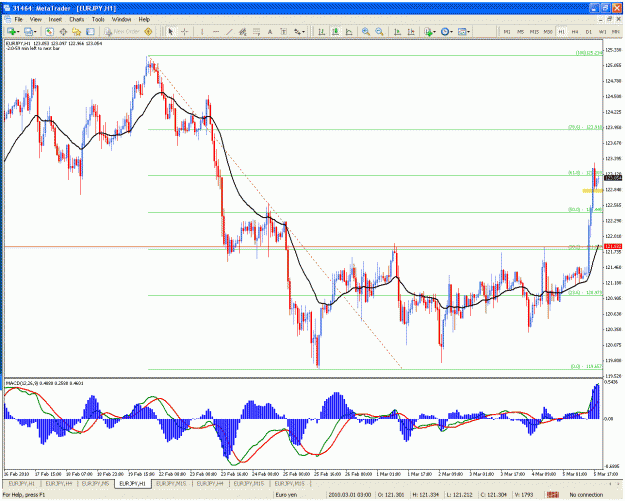Screen dimensions: 625x501
Task: Expand the Periodicity clock dropdown arrow
Action: click(x=452, y=32)
